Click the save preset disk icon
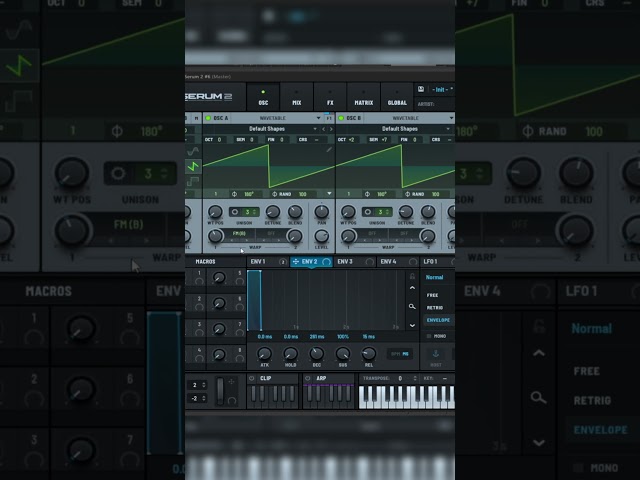The height and width of the screenshot is (480, 640). coord(421,89)
